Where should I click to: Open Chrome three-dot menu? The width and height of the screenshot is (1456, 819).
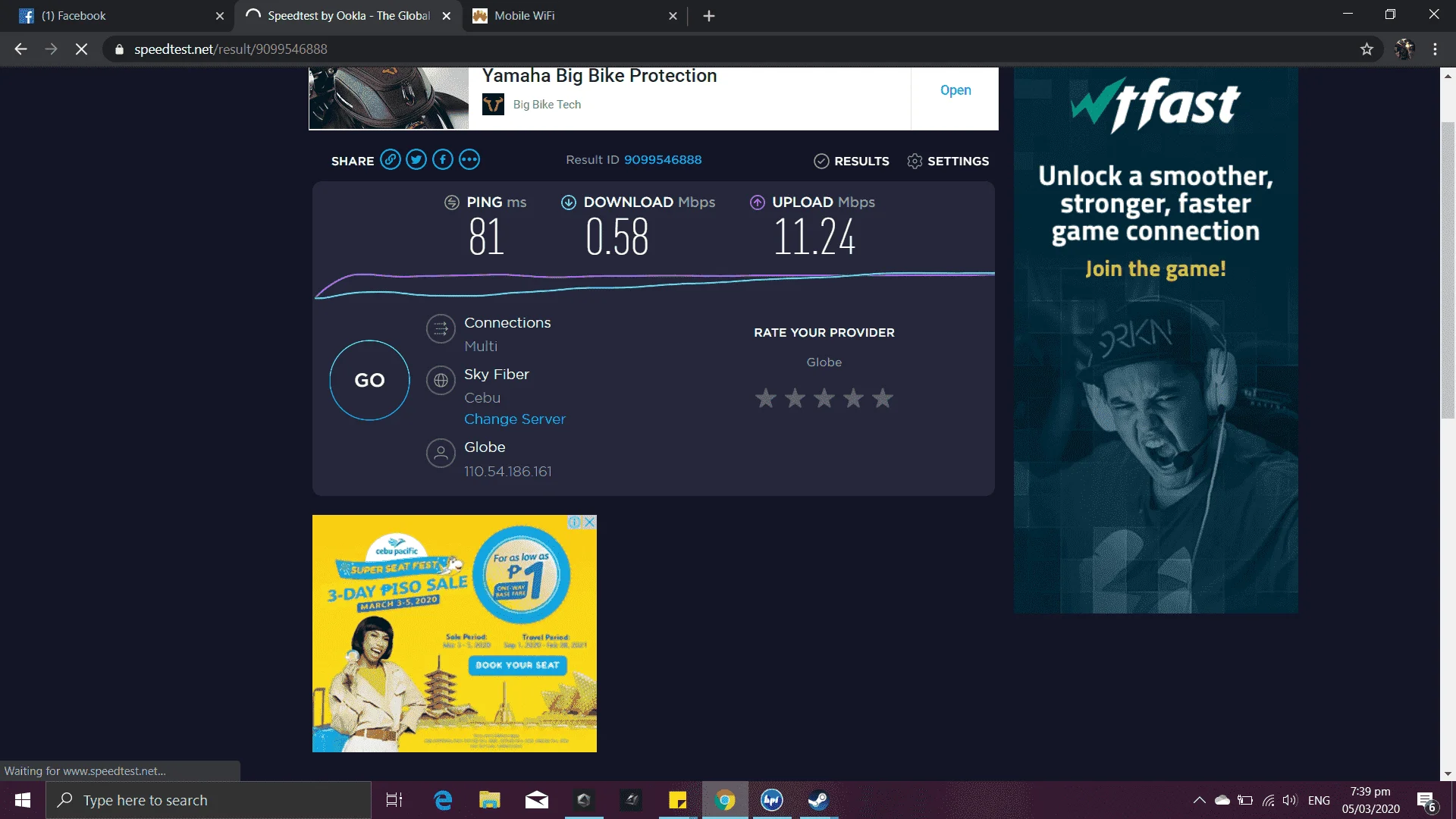pos(1436,49)
